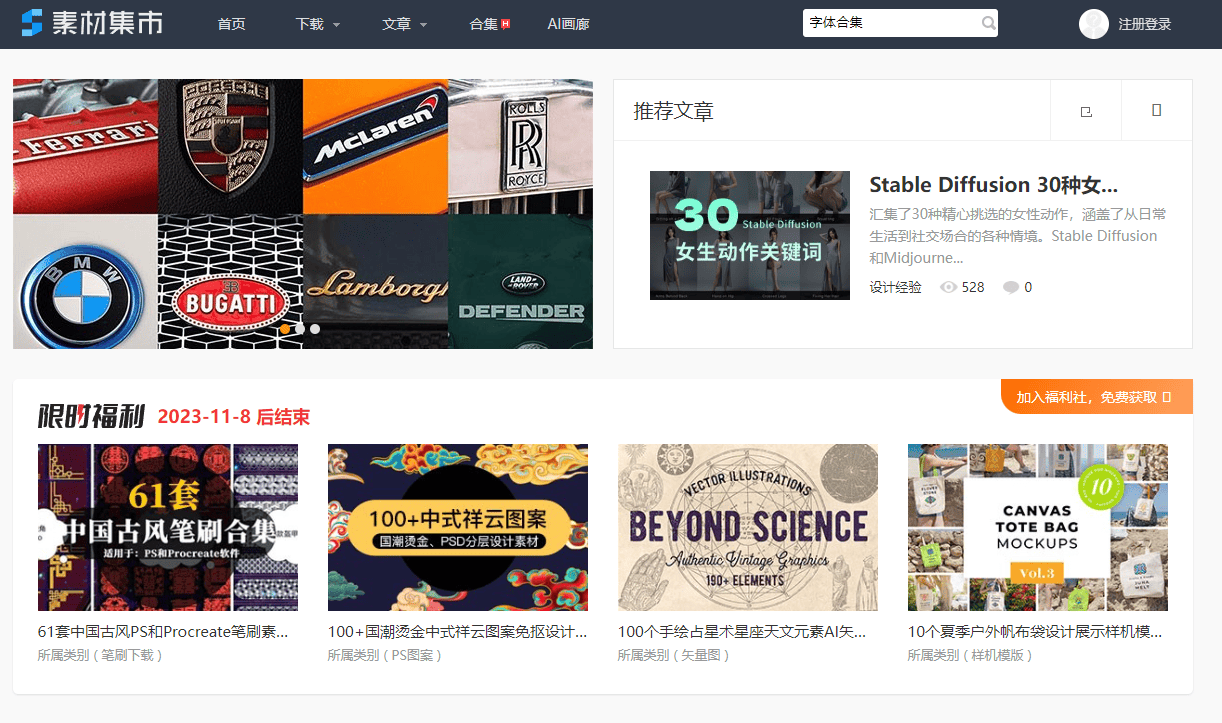1222x723 pixels.
Task: Open the Stable Diffusion article title
Action: click(x=993, y=185)
